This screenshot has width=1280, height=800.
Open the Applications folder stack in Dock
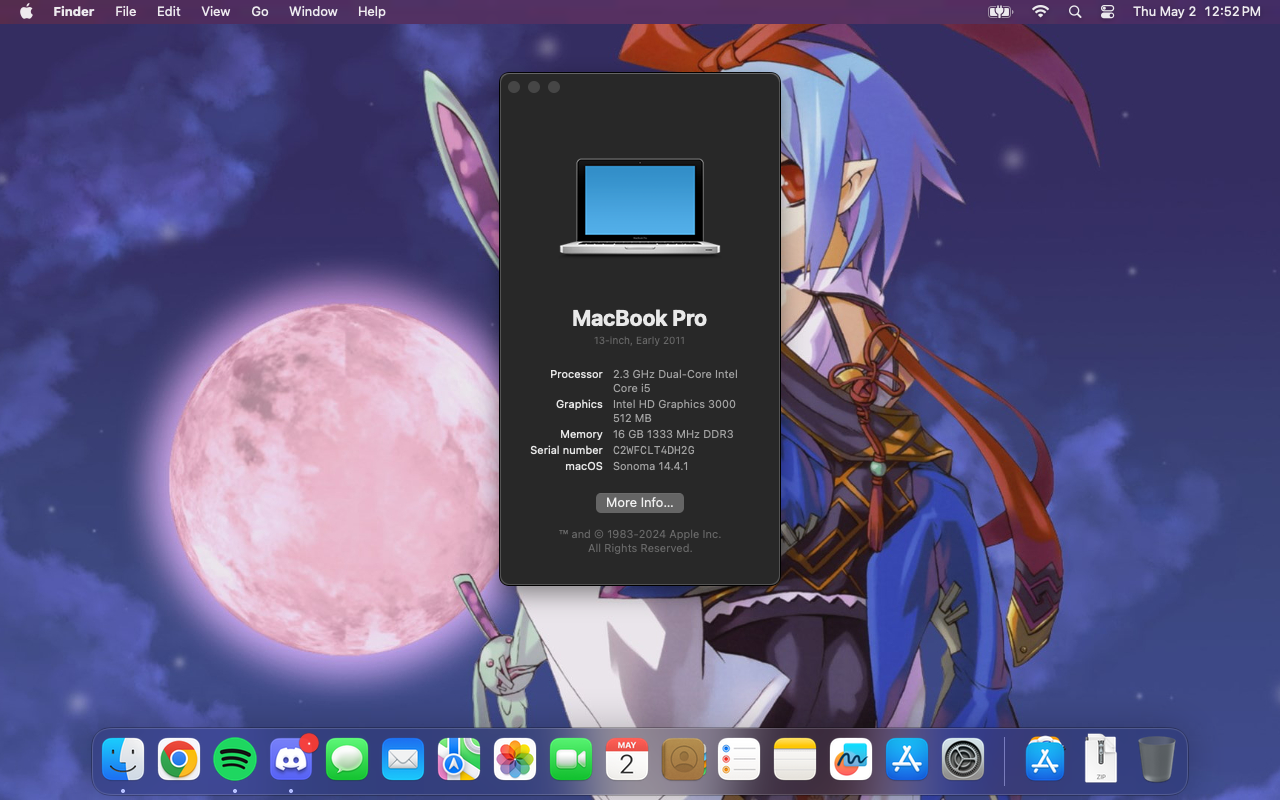[1045, 760]
